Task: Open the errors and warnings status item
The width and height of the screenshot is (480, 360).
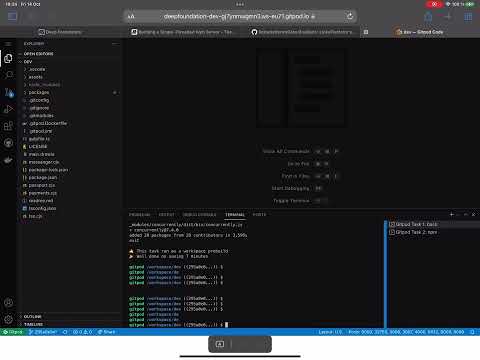Action: point(82,332)
